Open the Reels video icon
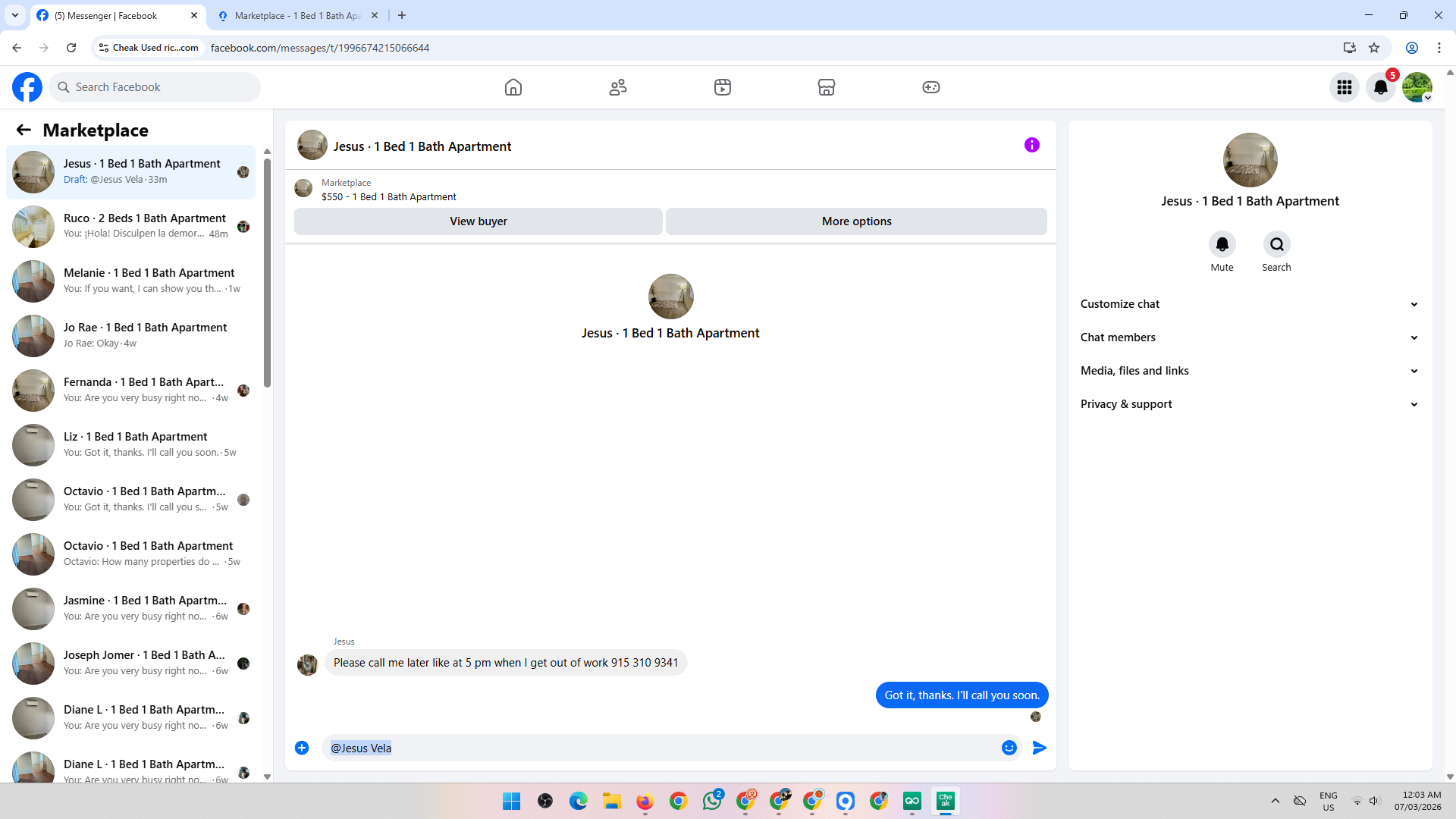Image resolution: width=1456 pixels, height=819 pixels. [723, 87]
